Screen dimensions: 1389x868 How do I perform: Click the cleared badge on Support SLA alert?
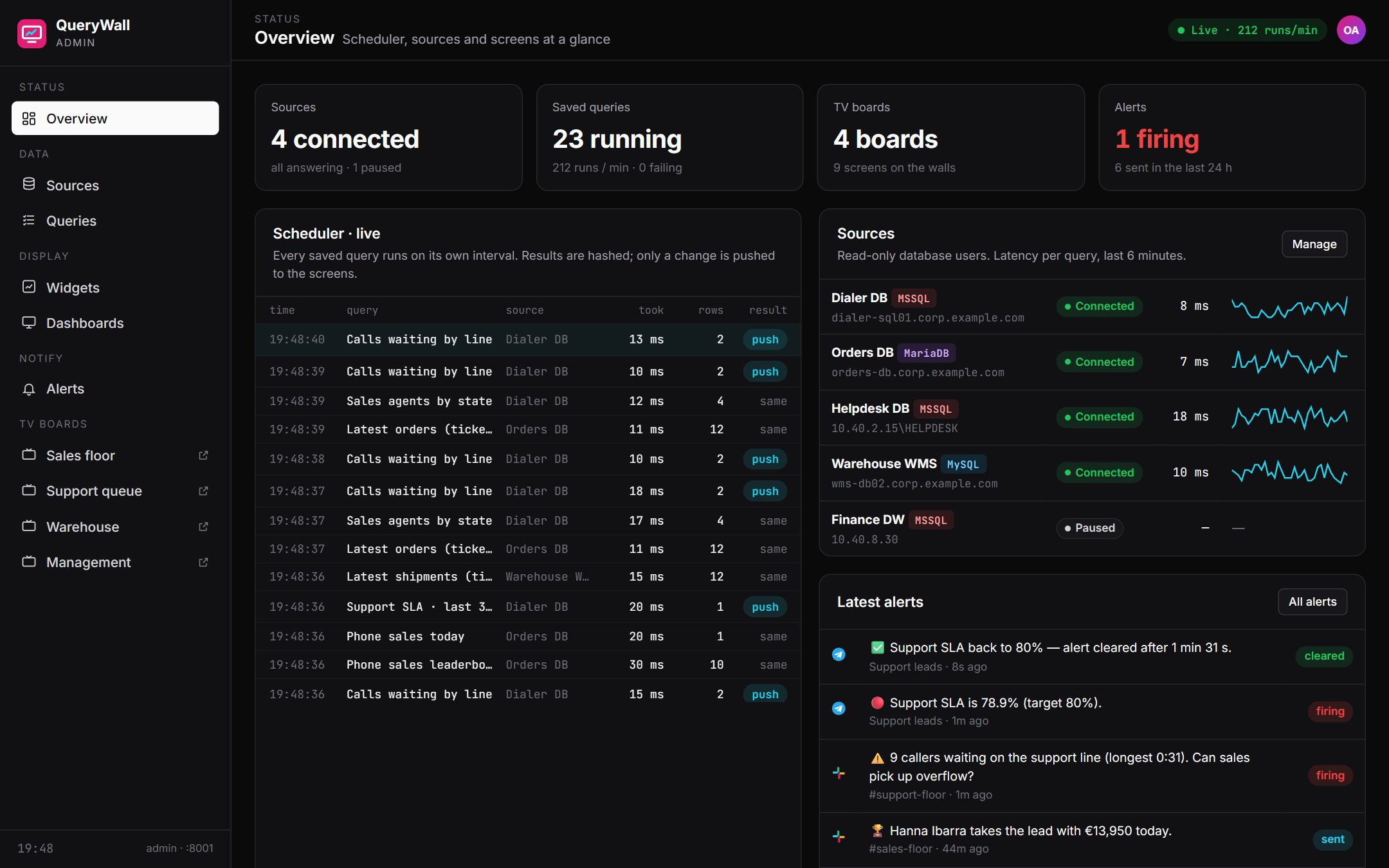point(1324,656)
